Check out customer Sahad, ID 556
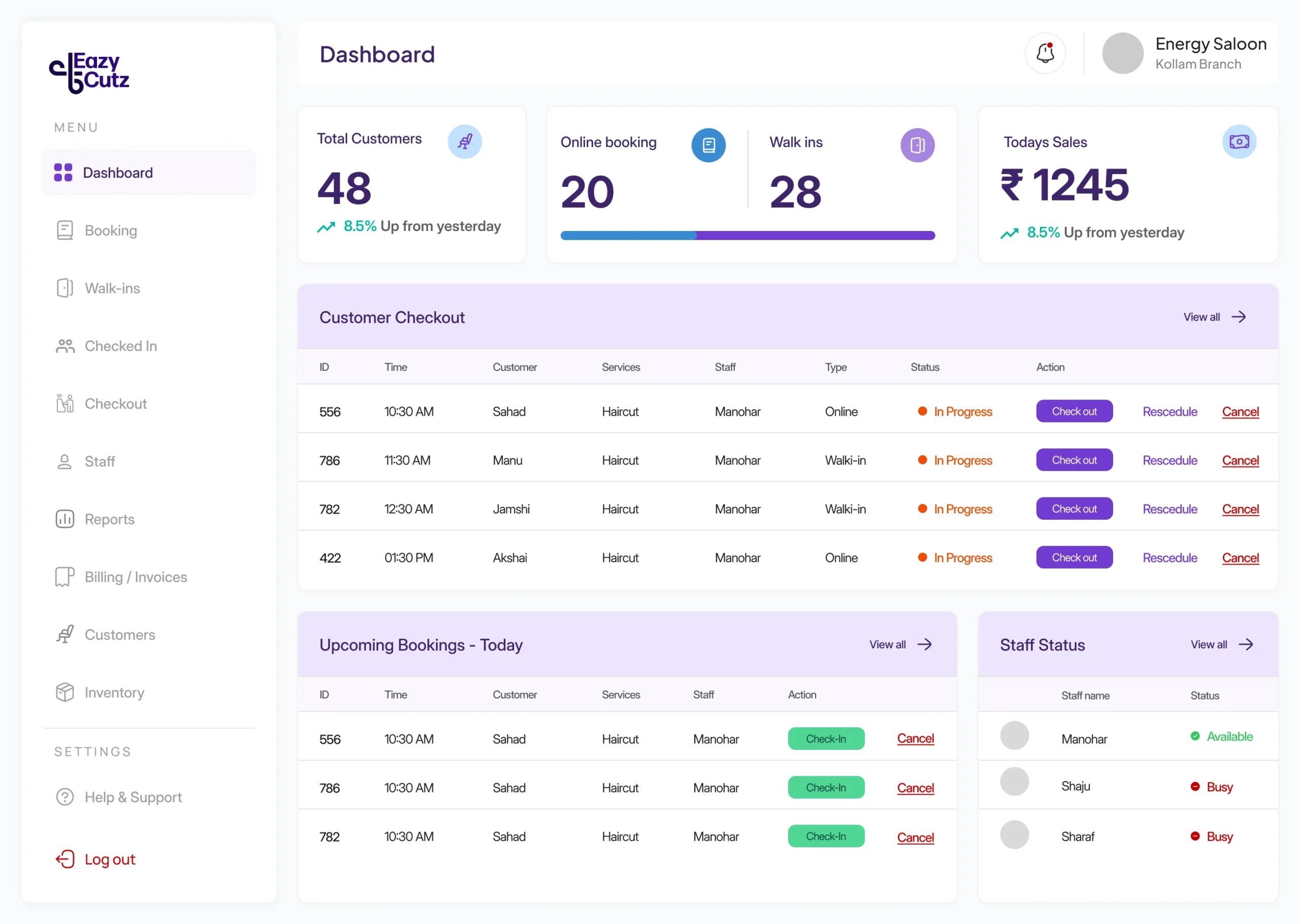This screenshot has width=1300, height=924. [1074, 411]
